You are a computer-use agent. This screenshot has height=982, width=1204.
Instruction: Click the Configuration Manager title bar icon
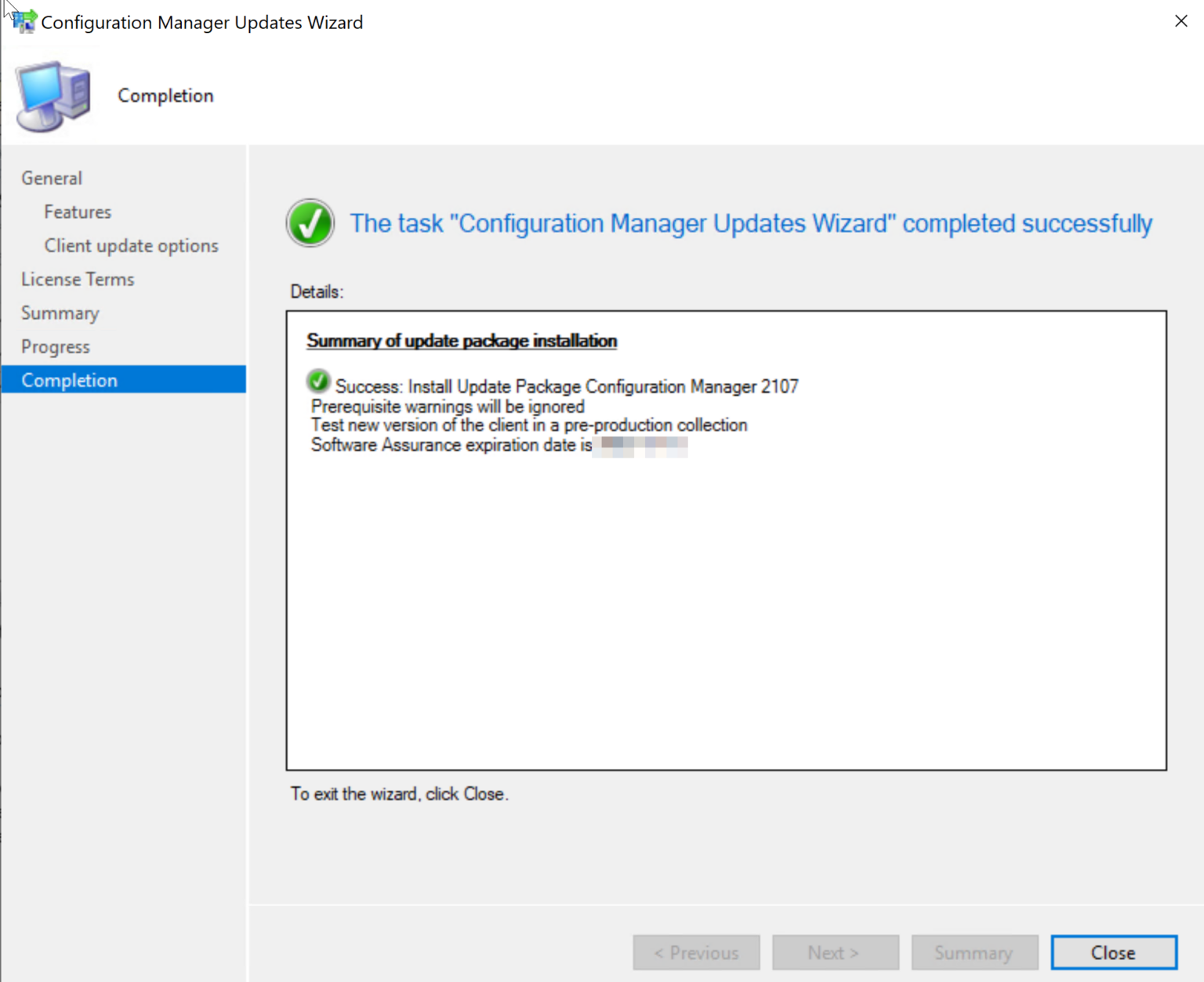(24, 22)
